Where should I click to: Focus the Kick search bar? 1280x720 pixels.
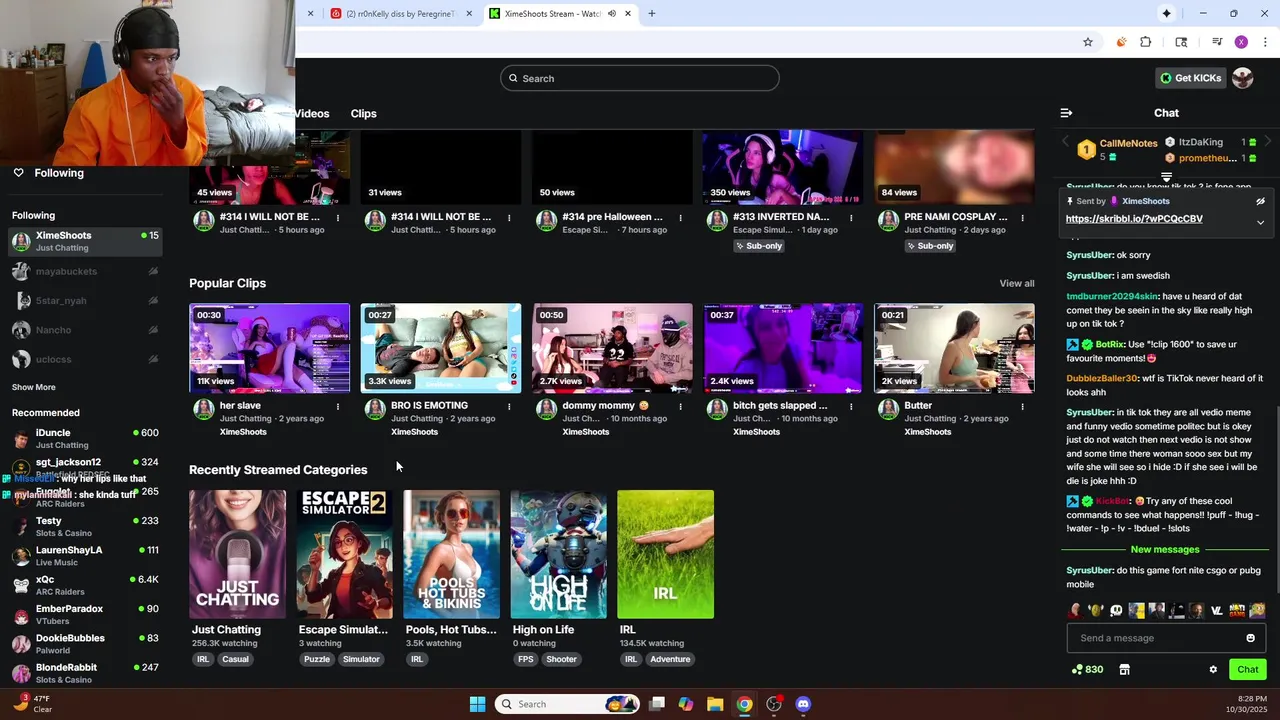click(x=640, y=78)
